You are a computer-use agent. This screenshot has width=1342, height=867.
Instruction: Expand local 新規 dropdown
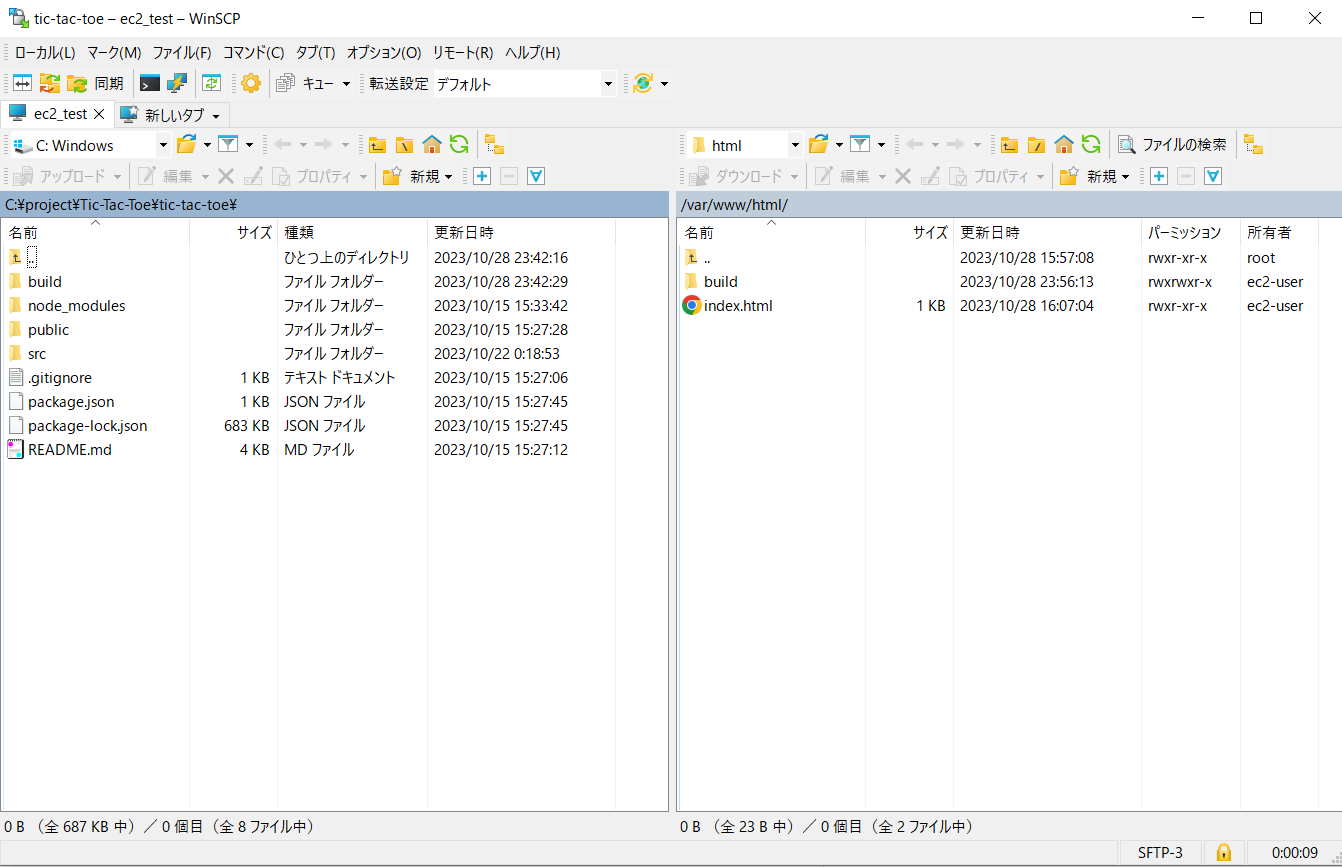coord(449,176)
